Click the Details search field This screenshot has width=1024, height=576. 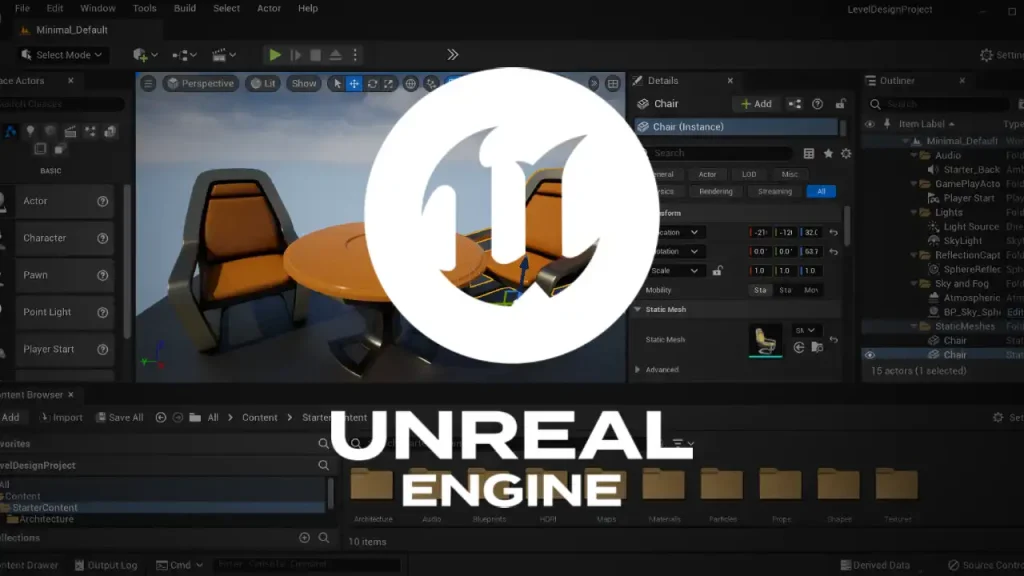[715, 153]
